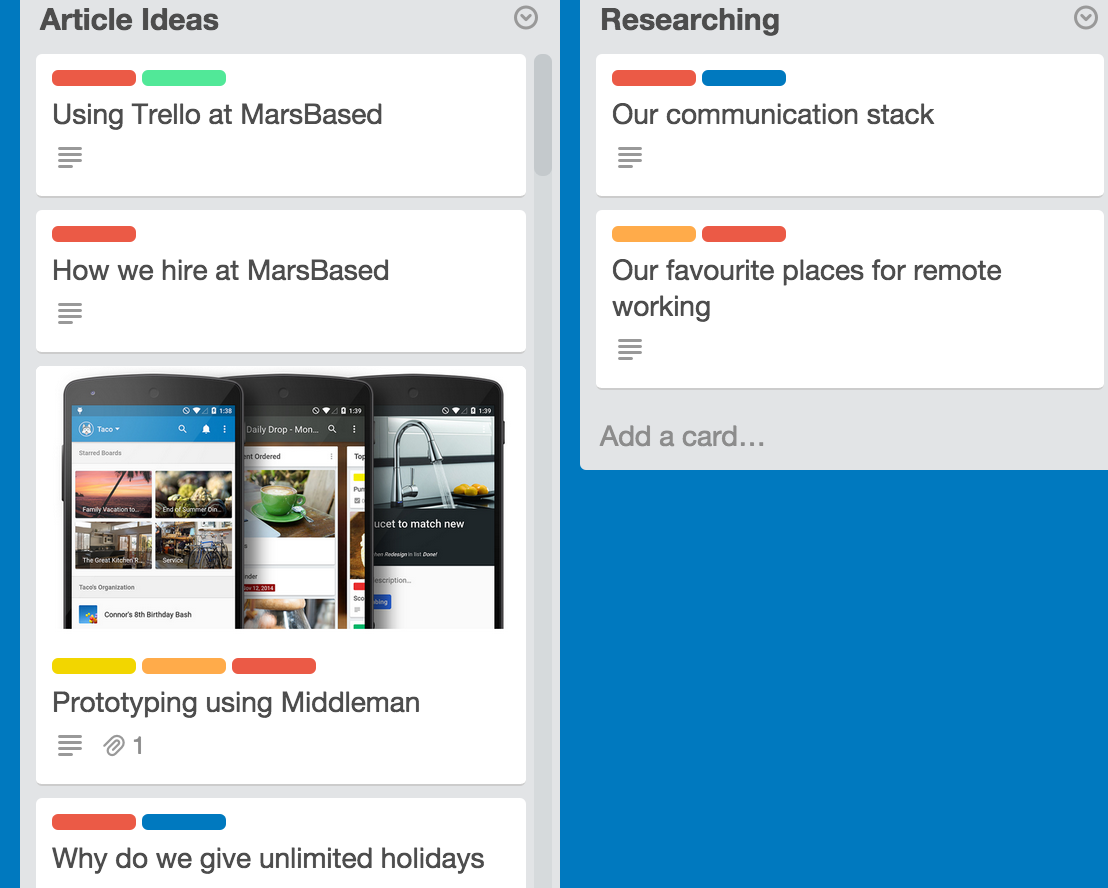Click the blue label on Our communication stack
The width and height of the screenshot is (1108, 888).
coord(744,77)
